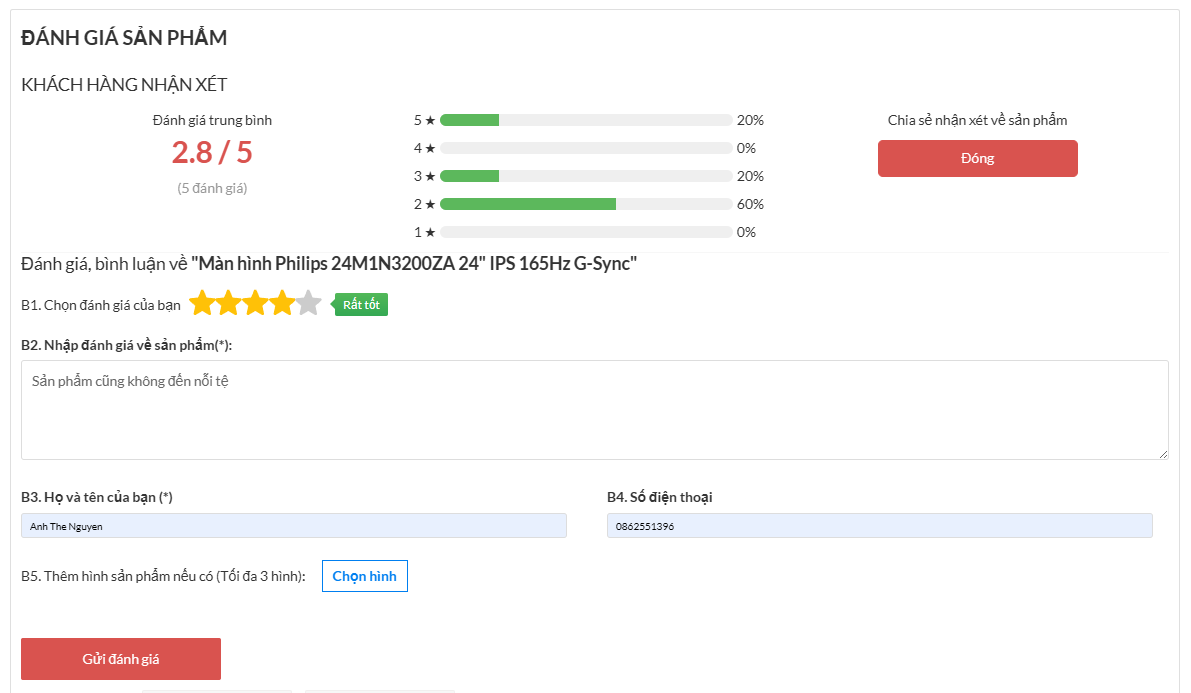Click Chọn hình to upload image
This screenshot has height=693, width=1191.
click(364, 576)
